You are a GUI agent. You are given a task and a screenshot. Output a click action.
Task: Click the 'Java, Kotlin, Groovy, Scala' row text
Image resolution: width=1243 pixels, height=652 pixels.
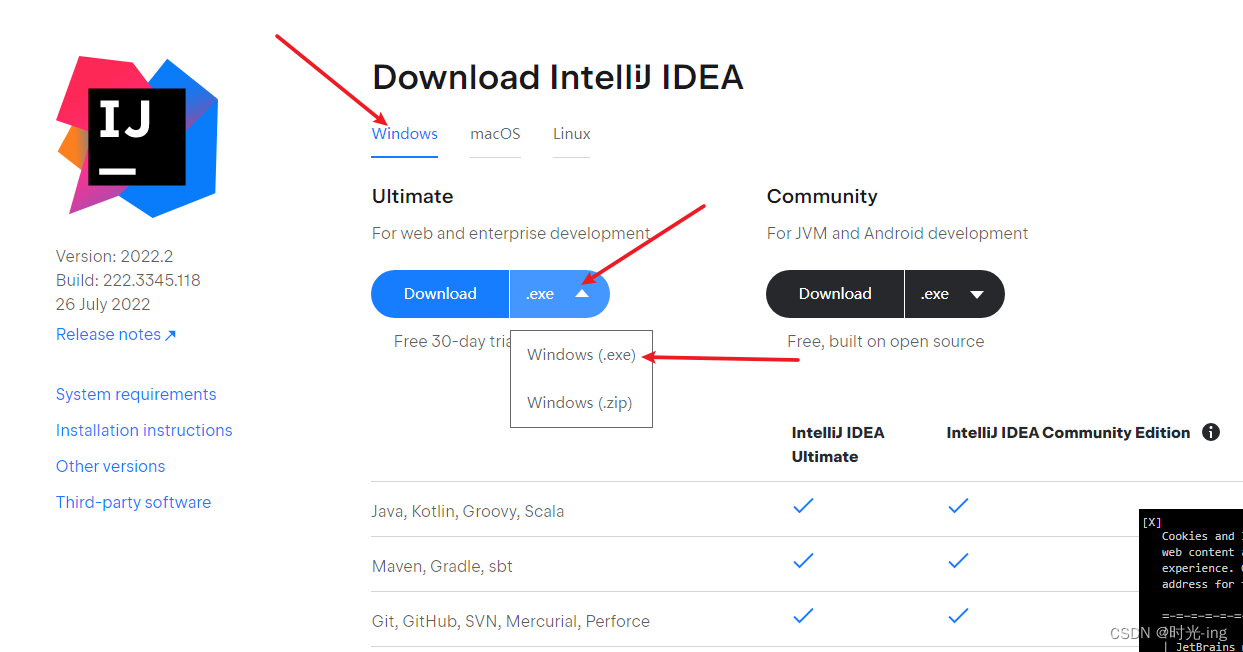tap(468, 511)
